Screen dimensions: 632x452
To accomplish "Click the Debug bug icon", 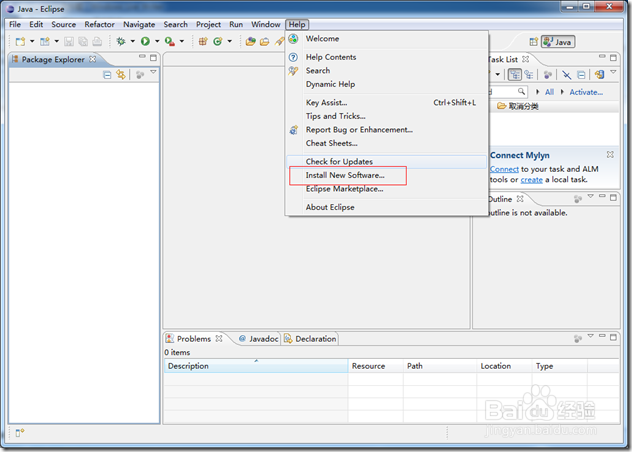I will point(121,42).
